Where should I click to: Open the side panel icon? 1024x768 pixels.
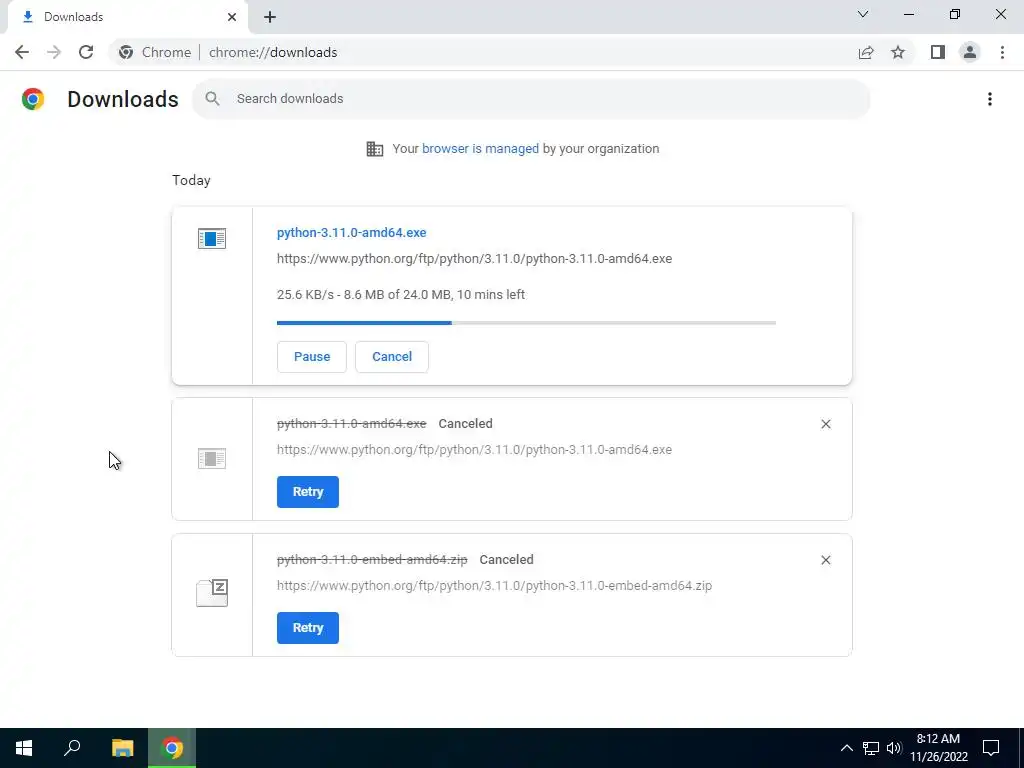938,52
